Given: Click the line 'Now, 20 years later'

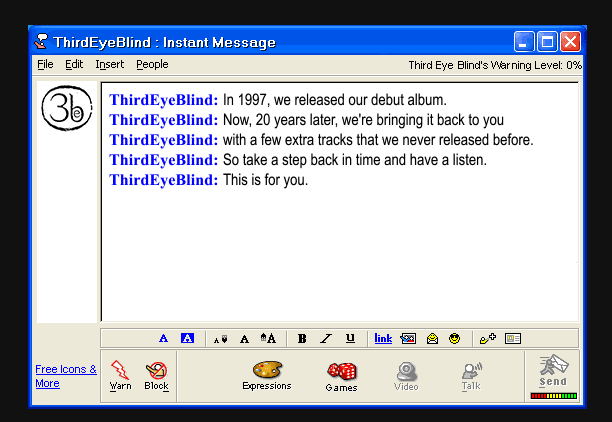Looking at the screenshot, I should (363, 120).
